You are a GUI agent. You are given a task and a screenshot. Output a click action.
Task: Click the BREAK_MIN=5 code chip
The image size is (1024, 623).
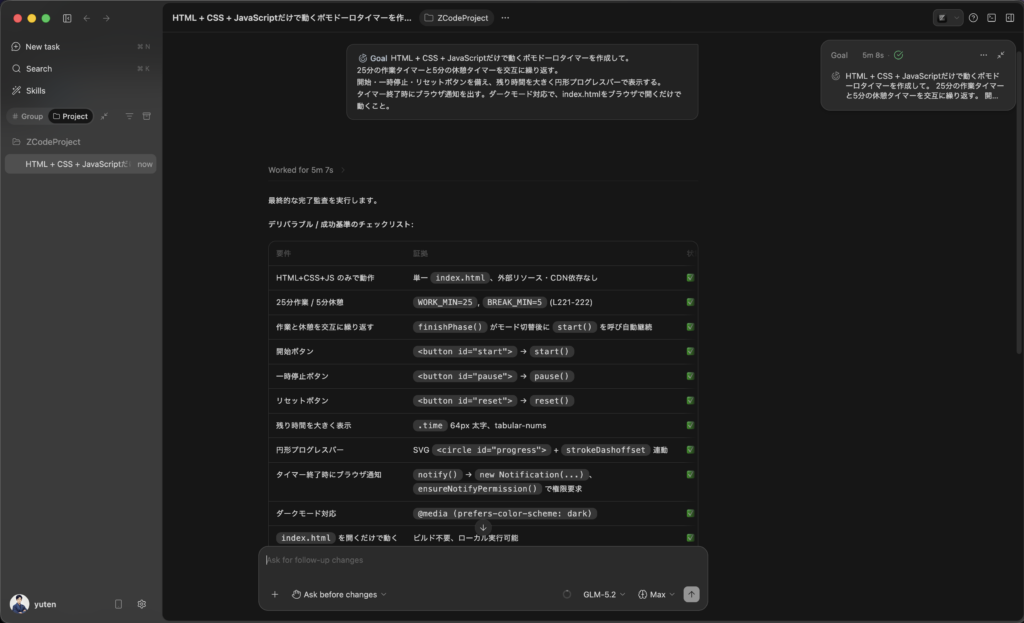pos(515,302)
